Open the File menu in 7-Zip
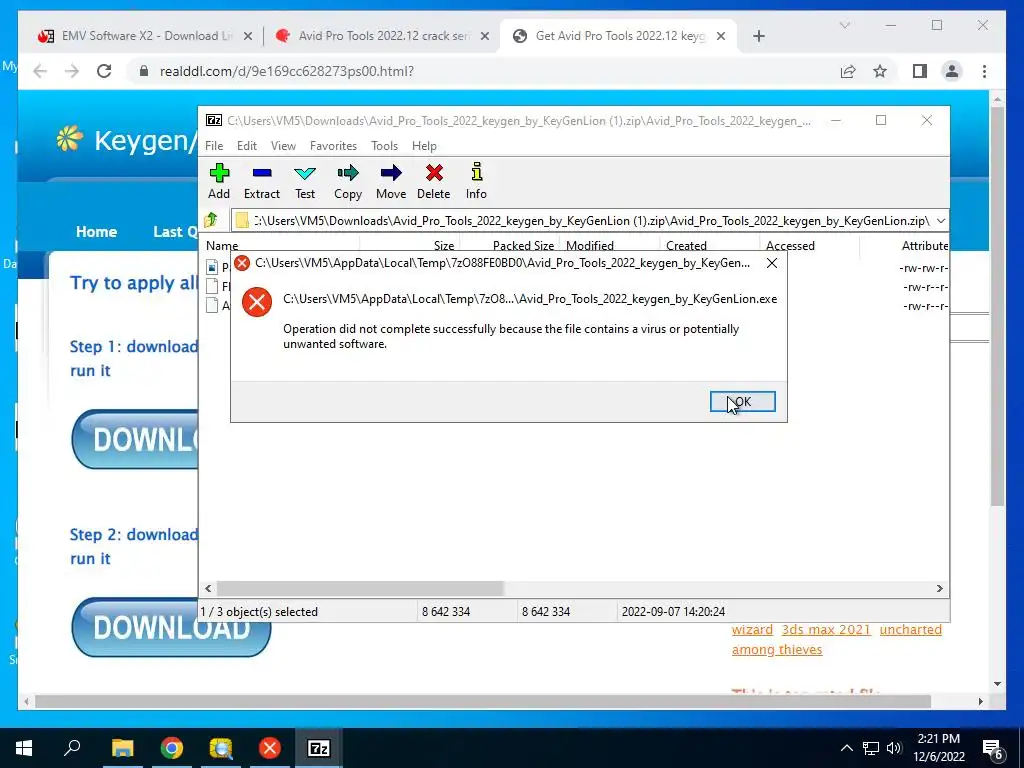 pos(214,146)
